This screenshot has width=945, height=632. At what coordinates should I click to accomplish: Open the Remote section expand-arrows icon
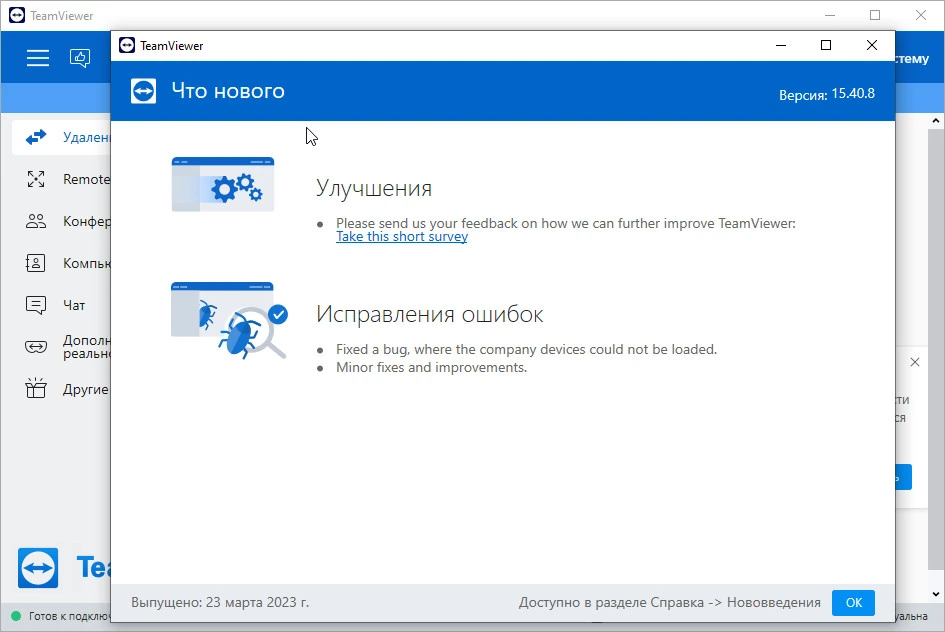36,179
